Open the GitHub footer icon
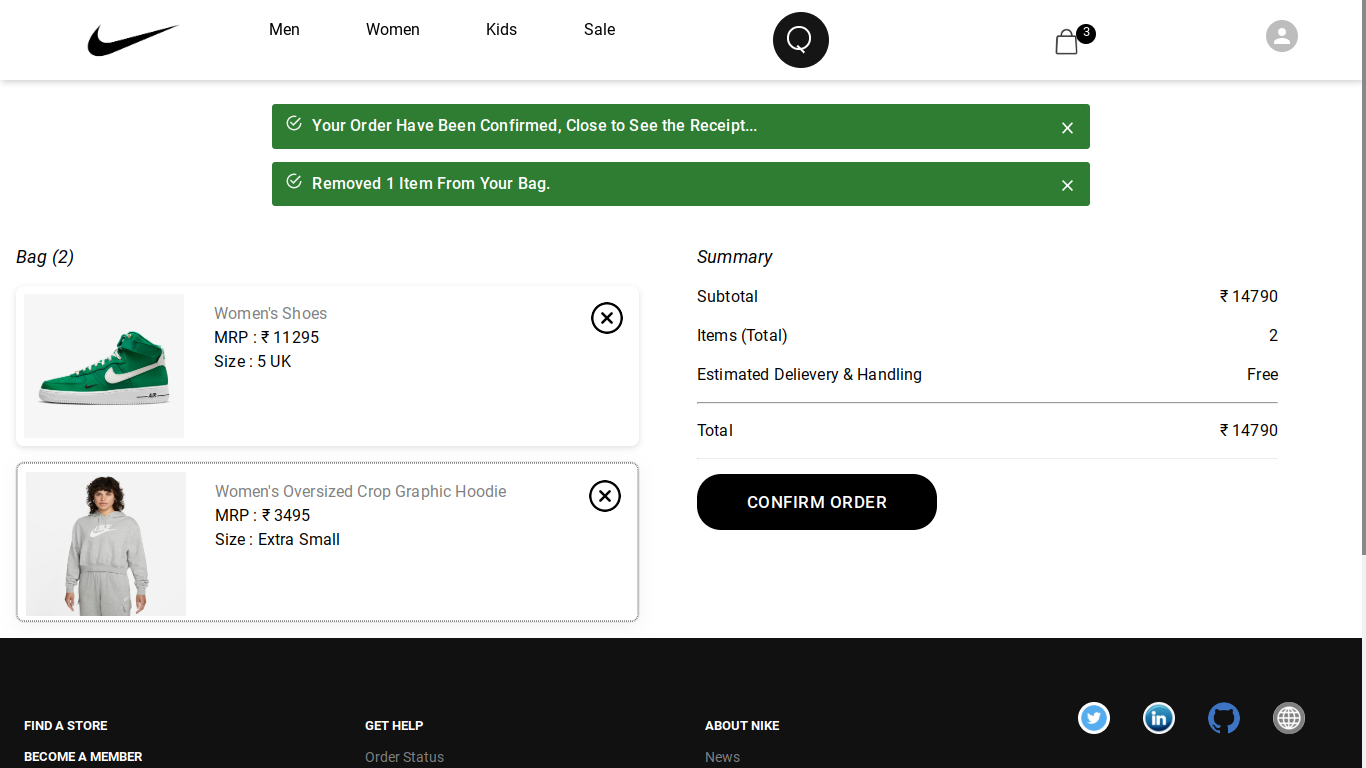1366x768 pixels. (x=1224, y=718)
